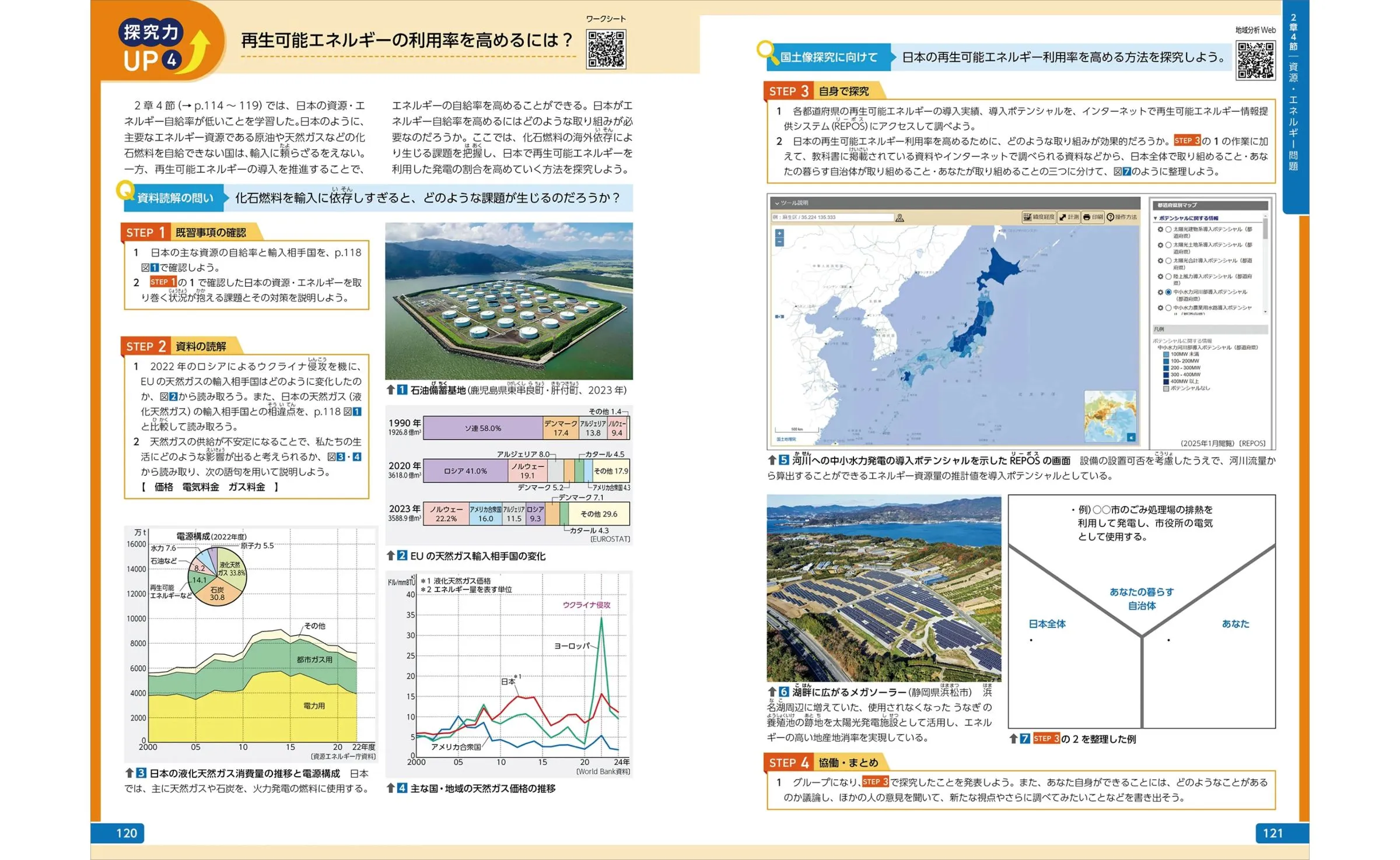Screen dimensions: 1400x860
Task: Click the ロシア 41.0% bar segment
Action: [466, 471]
